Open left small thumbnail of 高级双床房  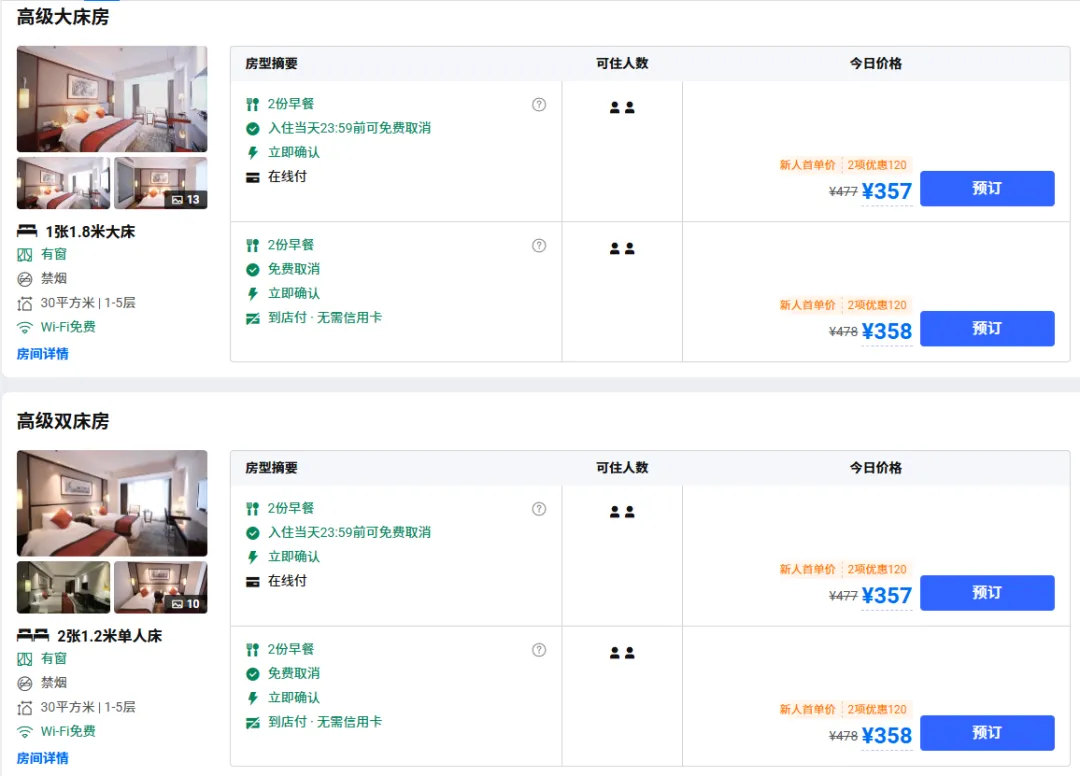pyautogui.click(x=63, y=587)
